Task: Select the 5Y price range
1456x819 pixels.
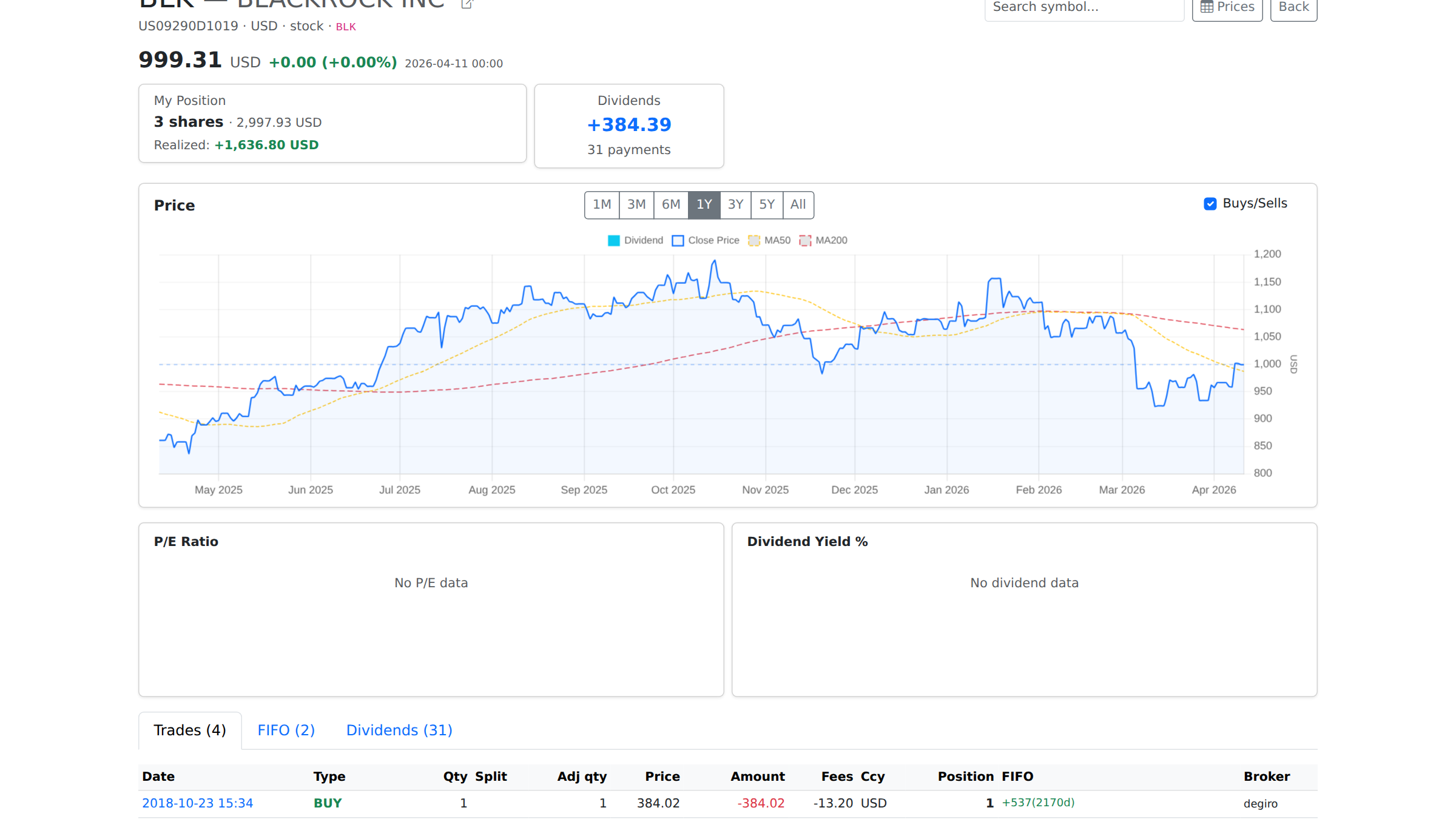Action: (x=767, y=204)
